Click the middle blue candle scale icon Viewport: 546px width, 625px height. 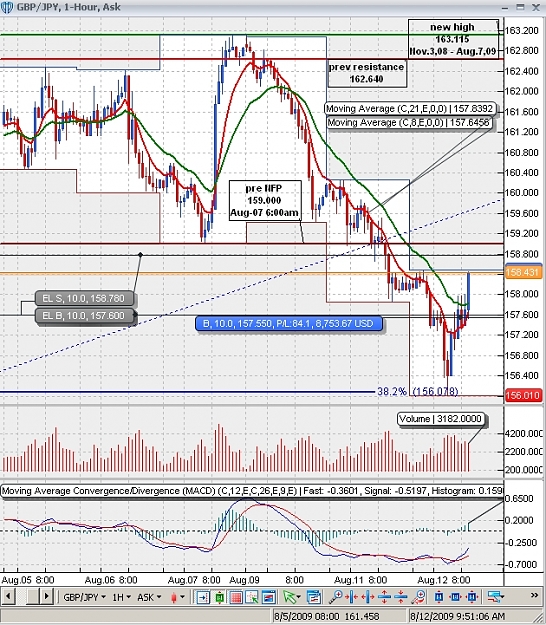(456, 597)
